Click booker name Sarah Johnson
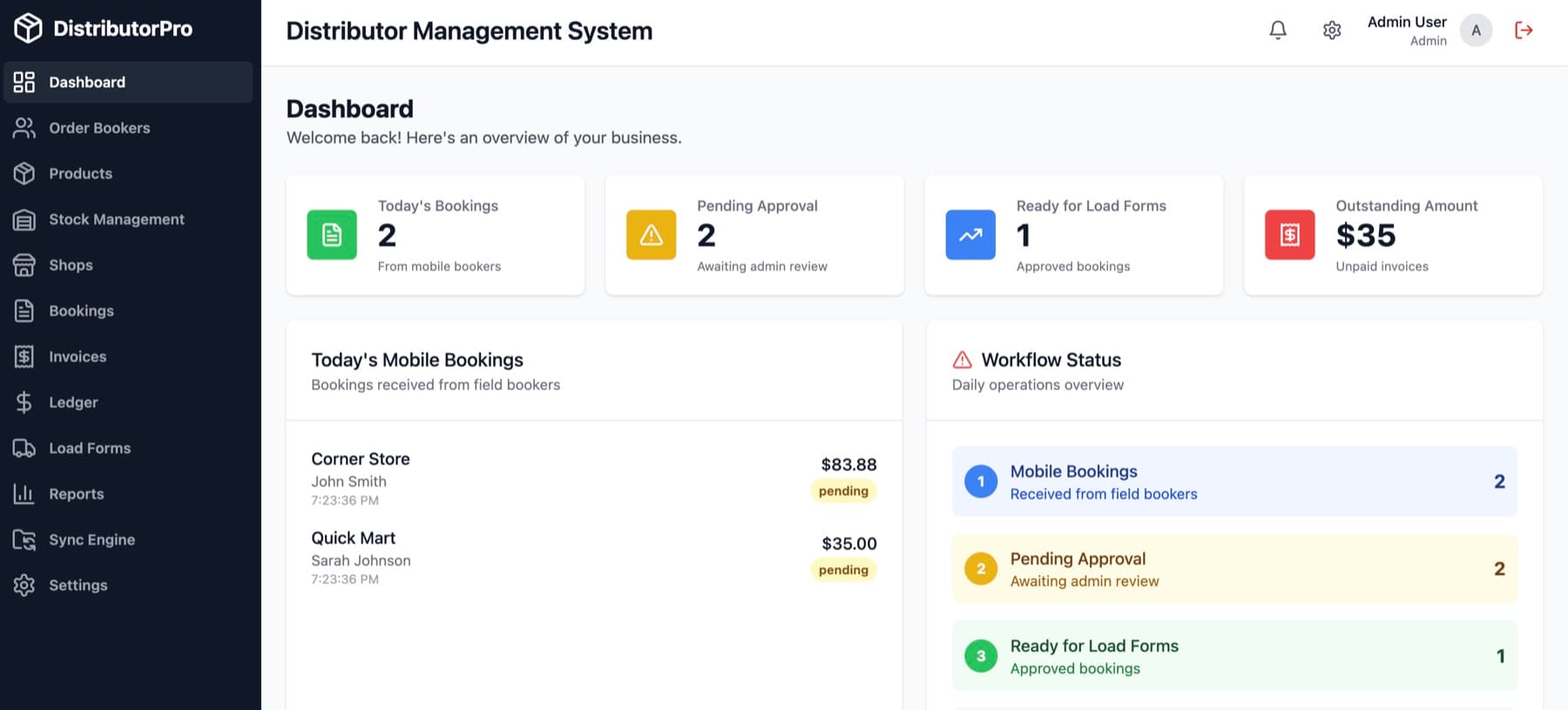The width and height of the screenshot is (1568, 710). point(361,561)
